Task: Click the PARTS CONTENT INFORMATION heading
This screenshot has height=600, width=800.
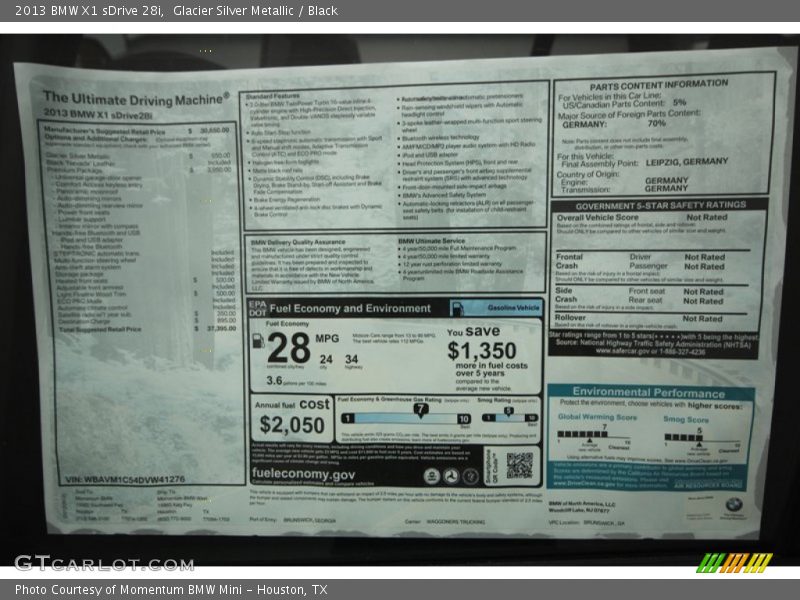Action: 659,85
